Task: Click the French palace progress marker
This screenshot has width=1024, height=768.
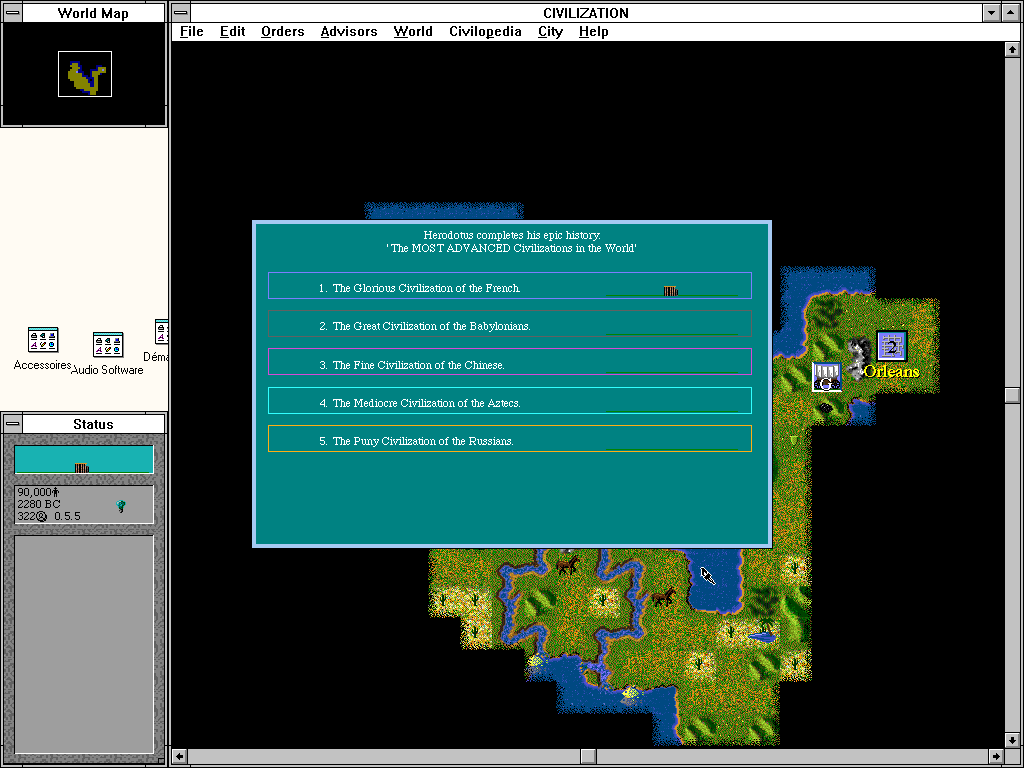Action: [x=671, y=291]
